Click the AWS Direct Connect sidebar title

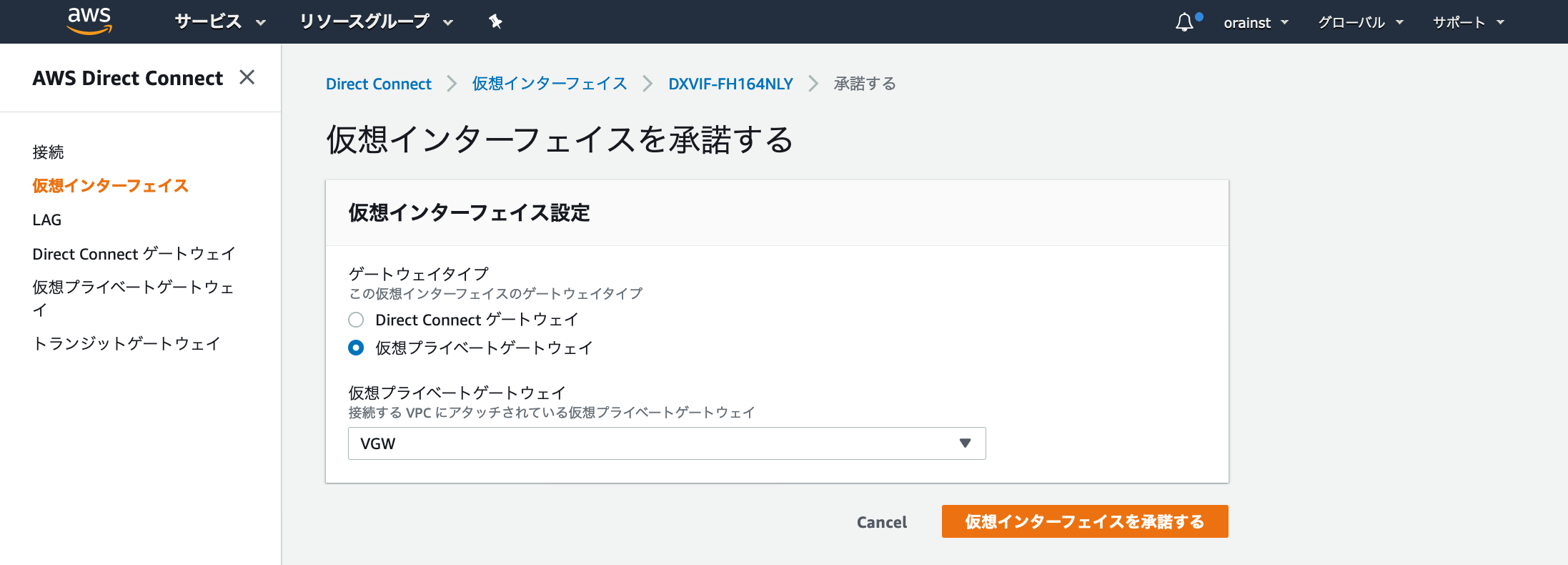pos(128,78)
